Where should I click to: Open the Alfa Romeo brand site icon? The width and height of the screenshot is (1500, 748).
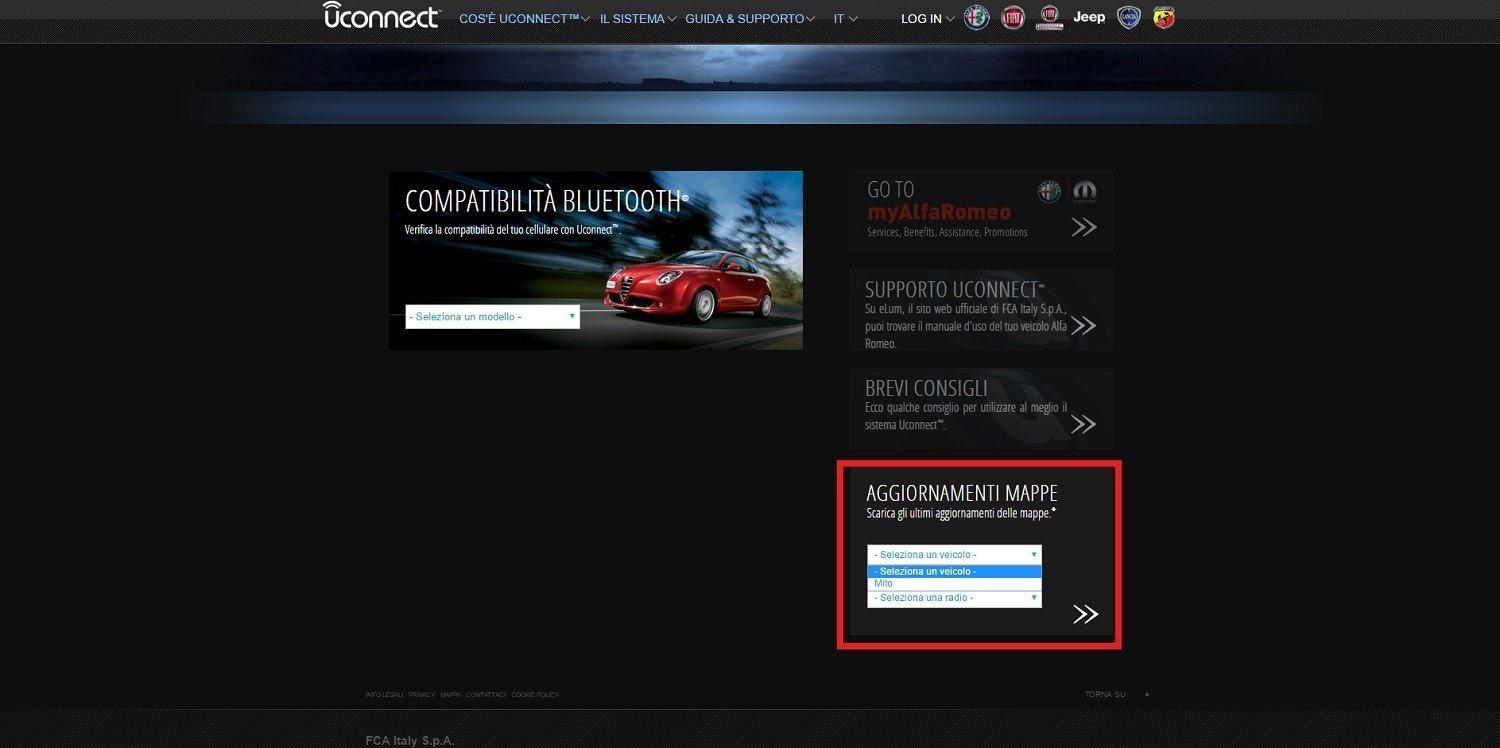click(x=976, y=18)
